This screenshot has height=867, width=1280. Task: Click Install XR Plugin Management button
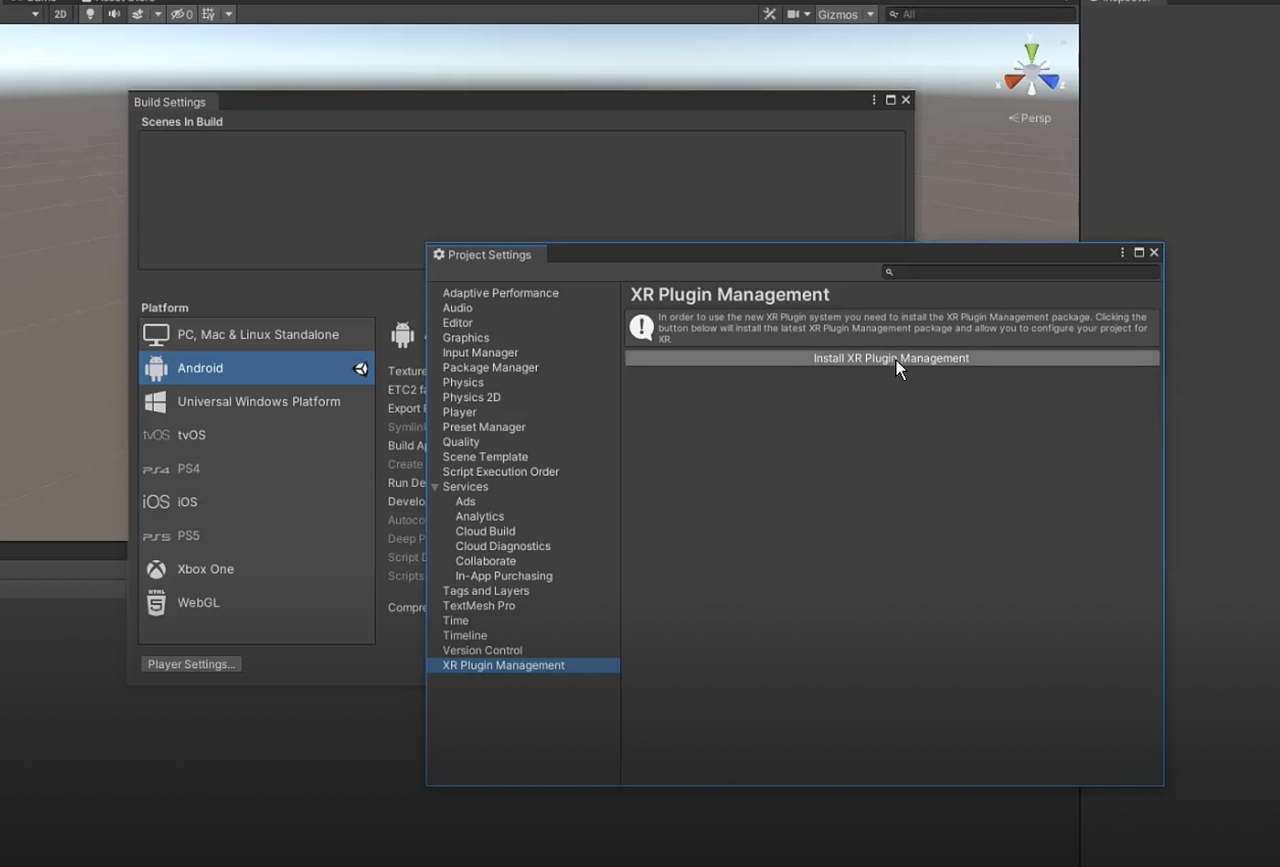coord(892,358)
